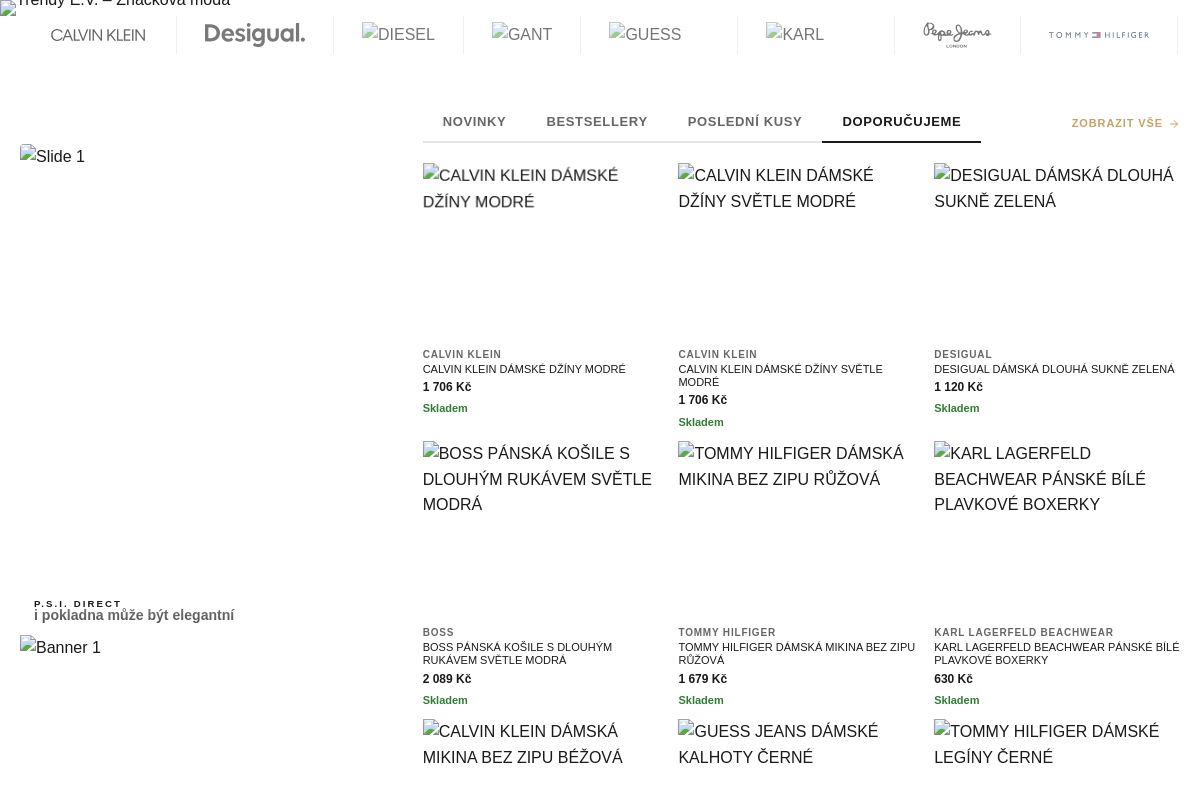Open the Calvin Klein brand logo
The image size is (1200, 800).
(x=98, y=35)
